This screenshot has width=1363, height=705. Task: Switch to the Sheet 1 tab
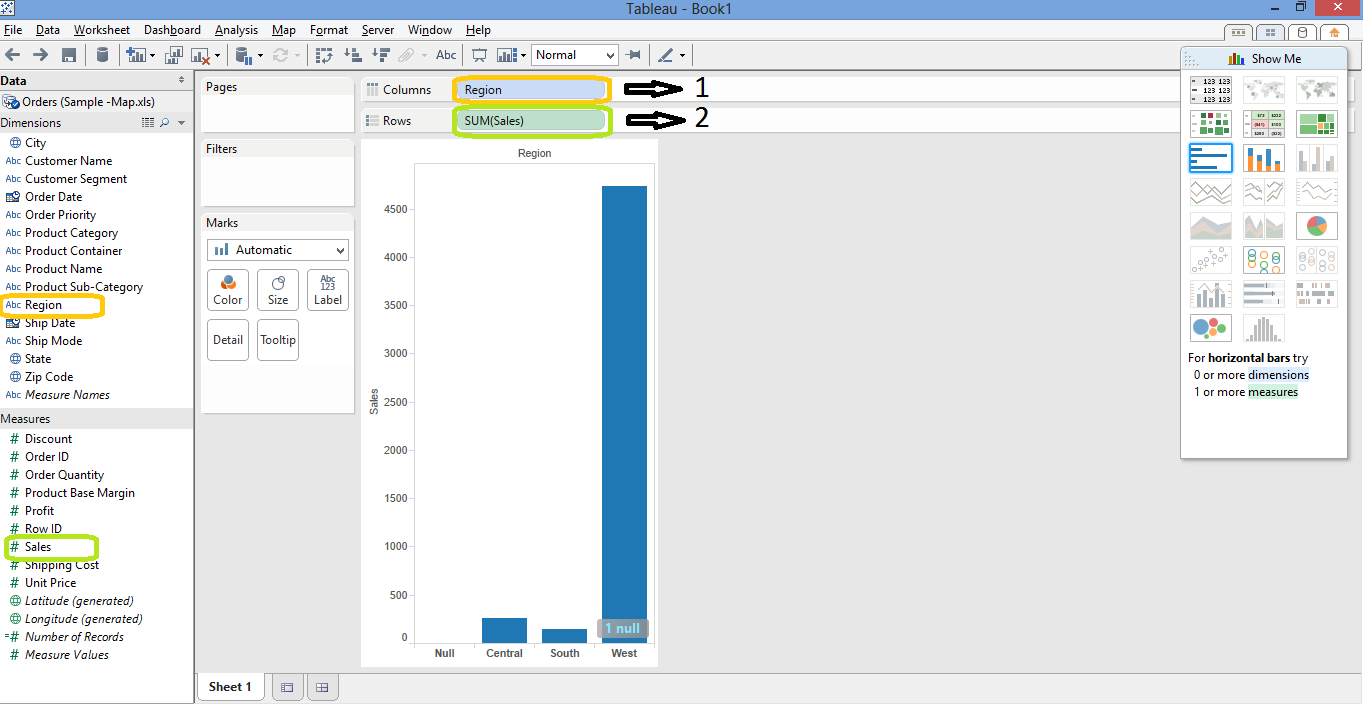pyautogui.click(x=230, y=687)
